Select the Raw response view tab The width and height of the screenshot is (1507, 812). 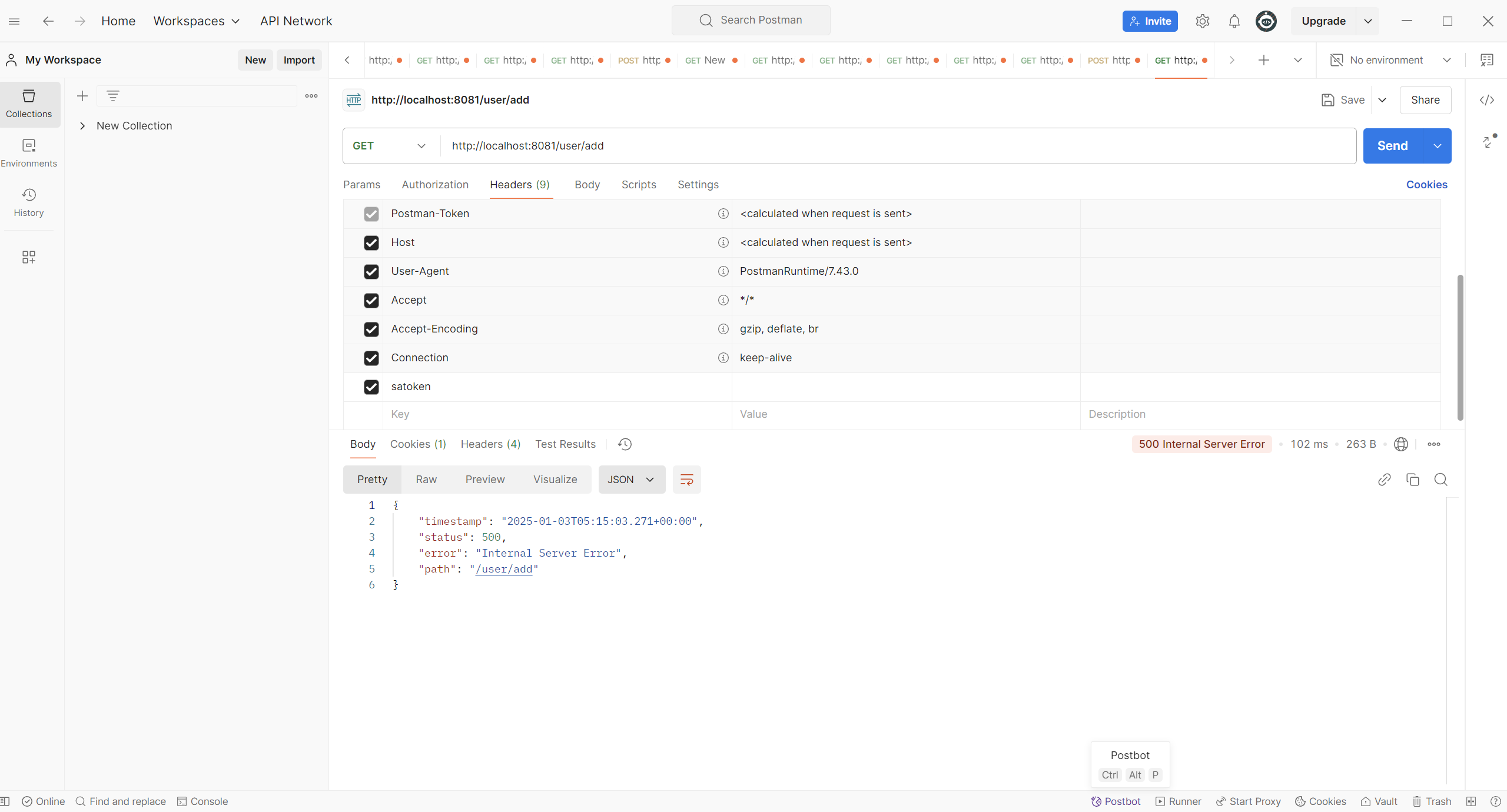426,480
